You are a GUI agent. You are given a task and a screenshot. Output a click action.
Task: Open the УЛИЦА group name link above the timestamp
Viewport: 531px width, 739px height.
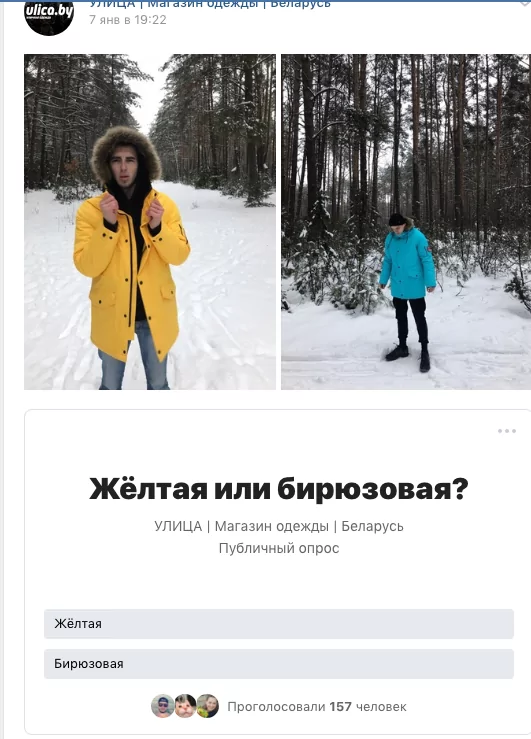click(210, 4)
